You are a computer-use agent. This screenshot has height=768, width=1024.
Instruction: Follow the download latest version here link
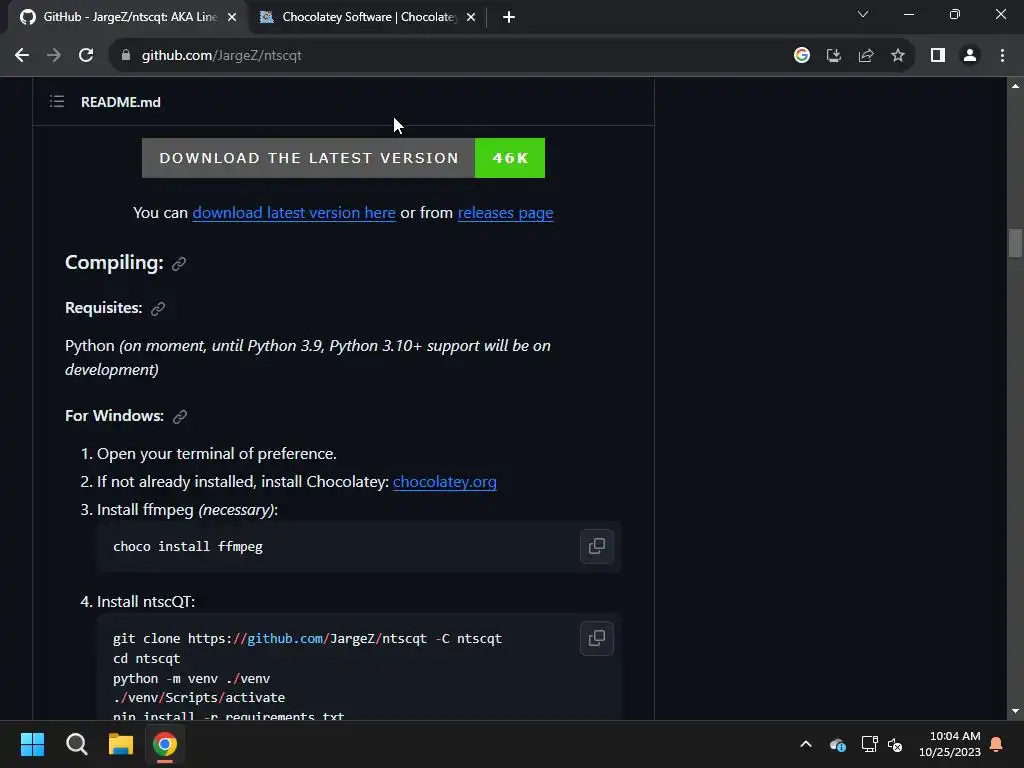pyautogui.click(x=294, y=213)
